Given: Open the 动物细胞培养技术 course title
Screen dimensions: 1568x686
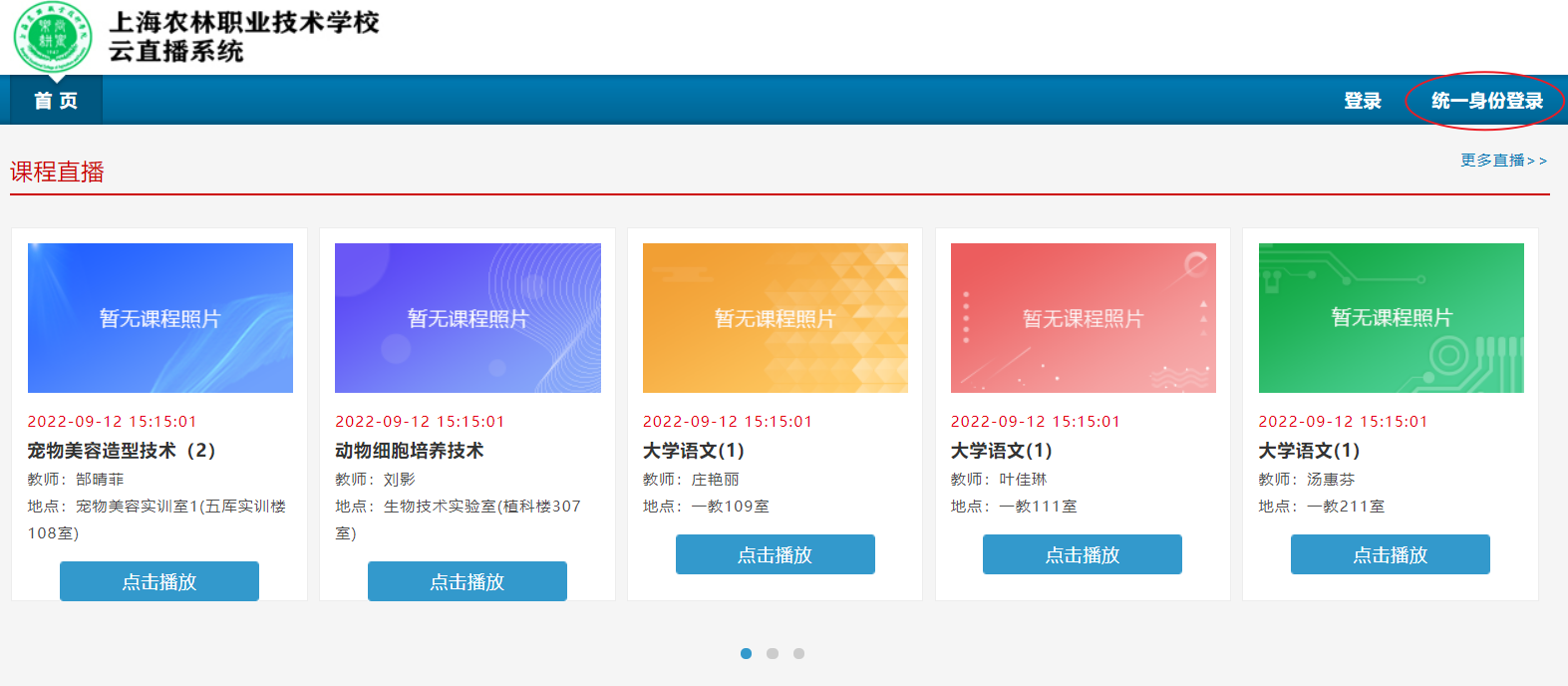Looking at the screenshot, I should pos(409,451).
